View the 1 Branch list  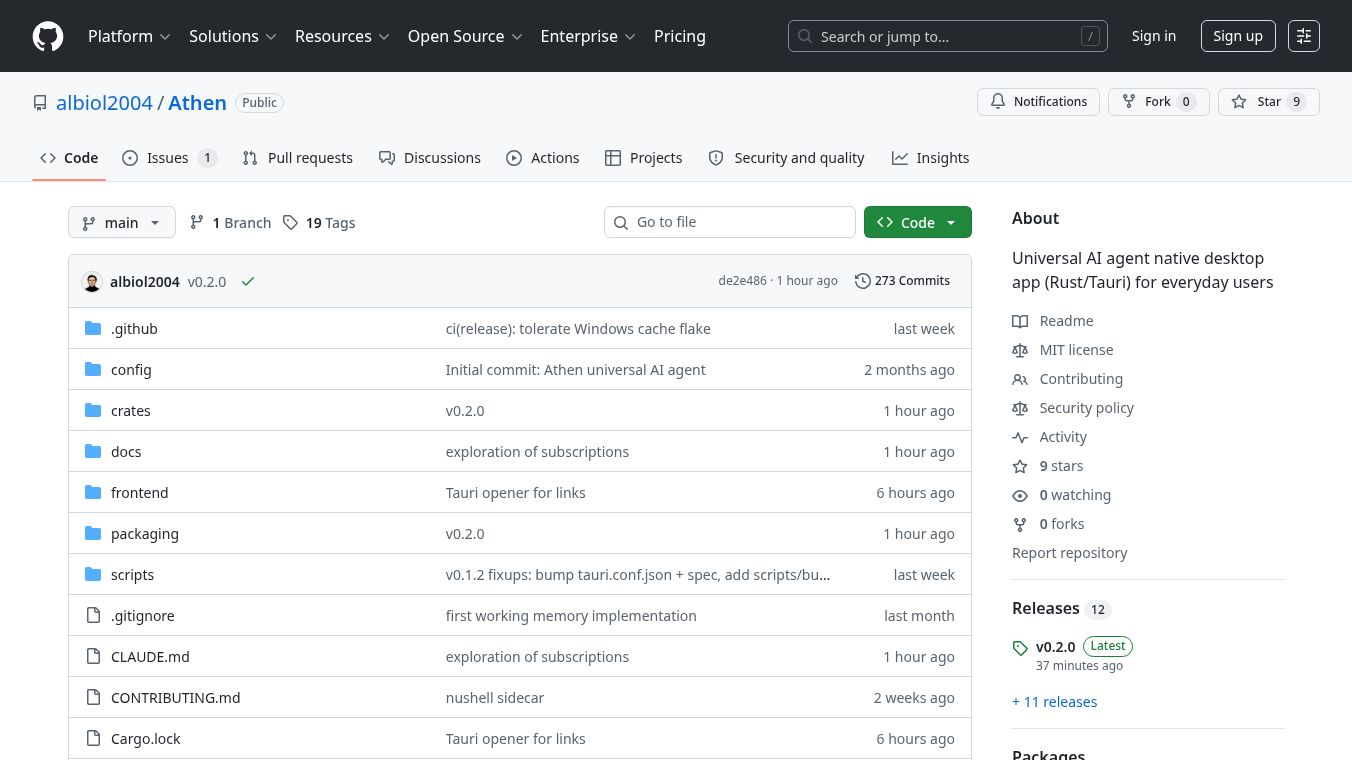[x=230, y=223]
